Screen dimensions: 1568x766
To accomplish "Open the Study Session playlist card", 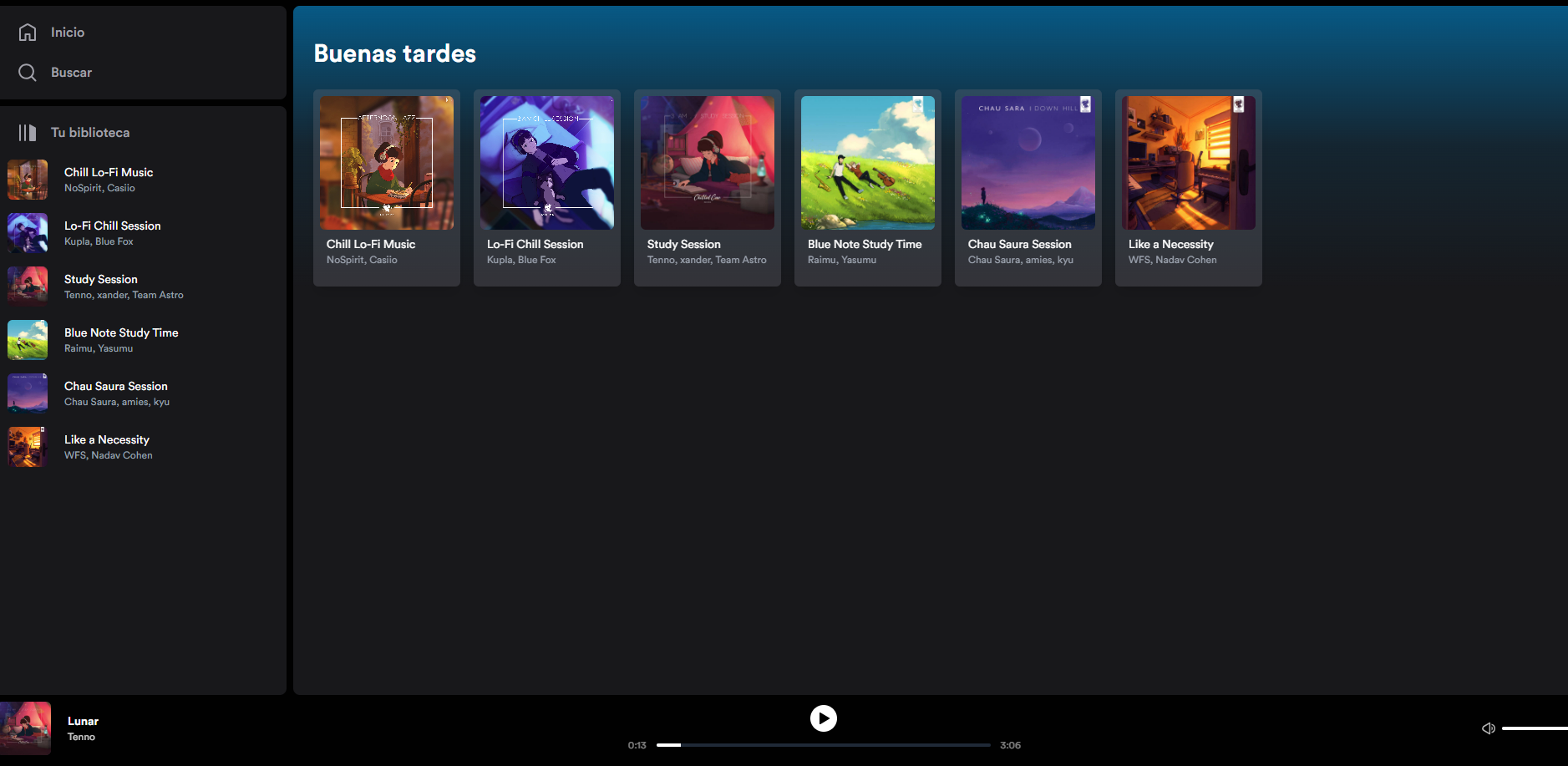I will [708, 188].
